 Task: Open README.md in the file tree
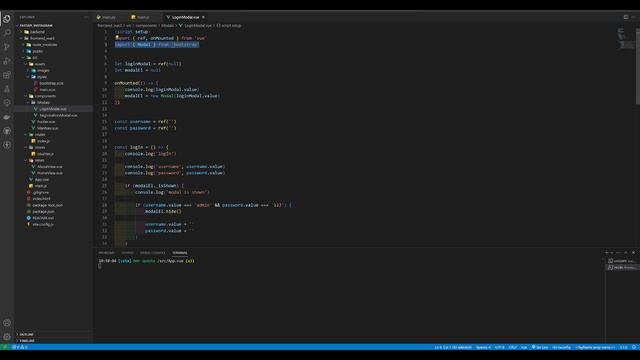(x=42, y=218)
